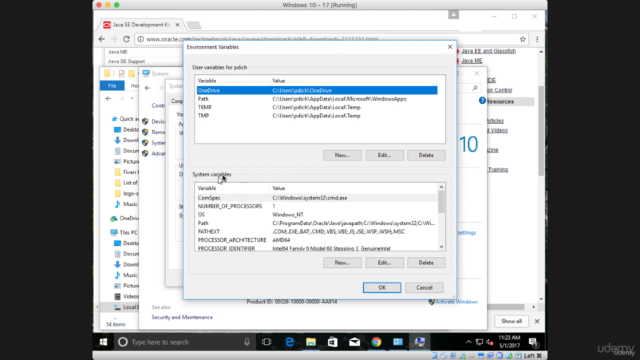This screenshot has height=360, width=640.
Task: Click Delete under user variables
Action: tap(426, 155)
